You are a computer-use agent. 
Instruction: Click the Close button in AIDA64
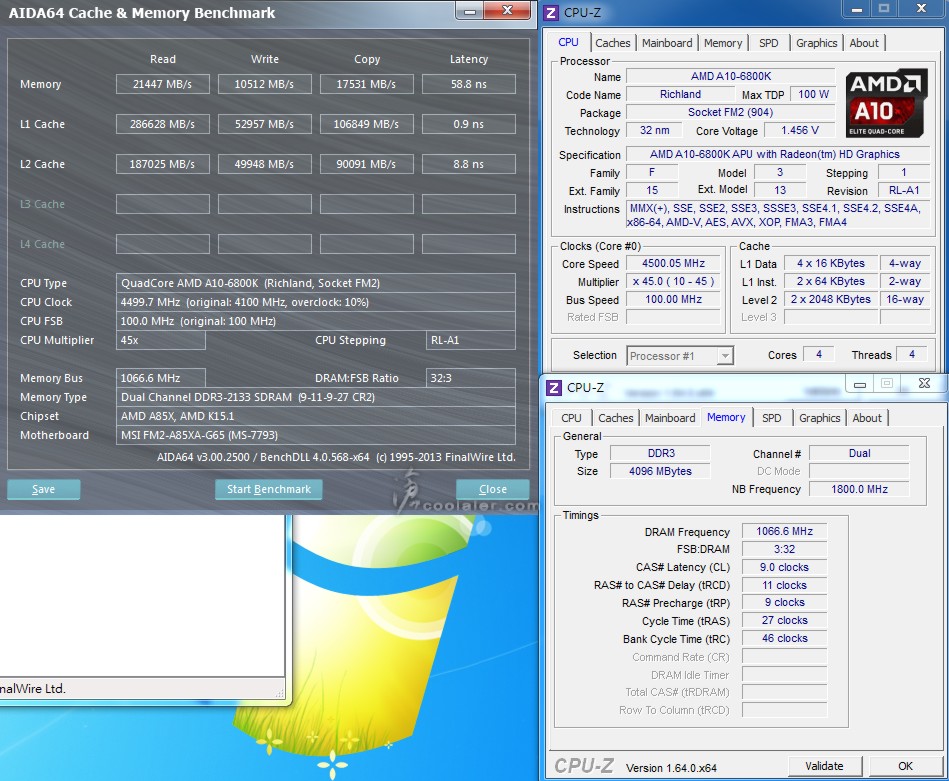pos(493,489)
